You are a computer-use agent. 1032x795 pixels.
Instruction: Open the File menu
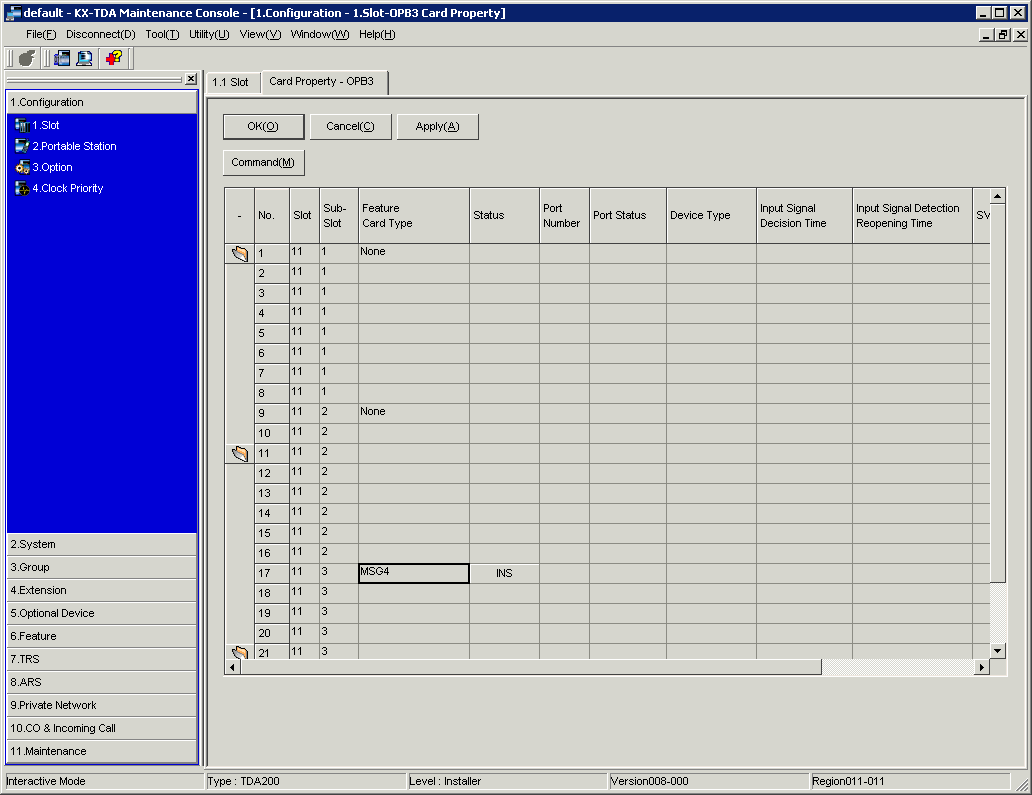coord(41,34)
